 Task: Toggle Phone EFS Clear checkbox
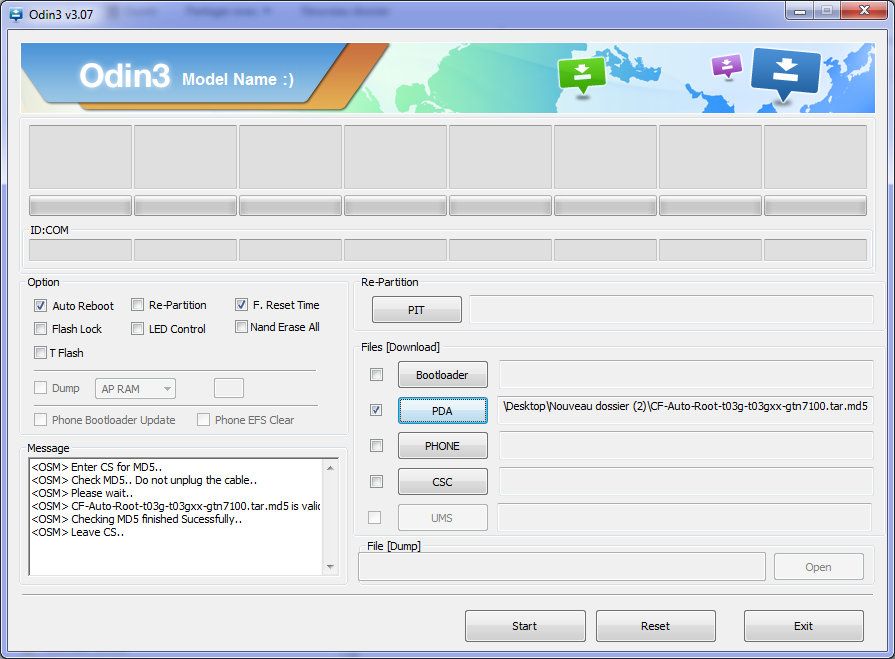coord(203,420)
